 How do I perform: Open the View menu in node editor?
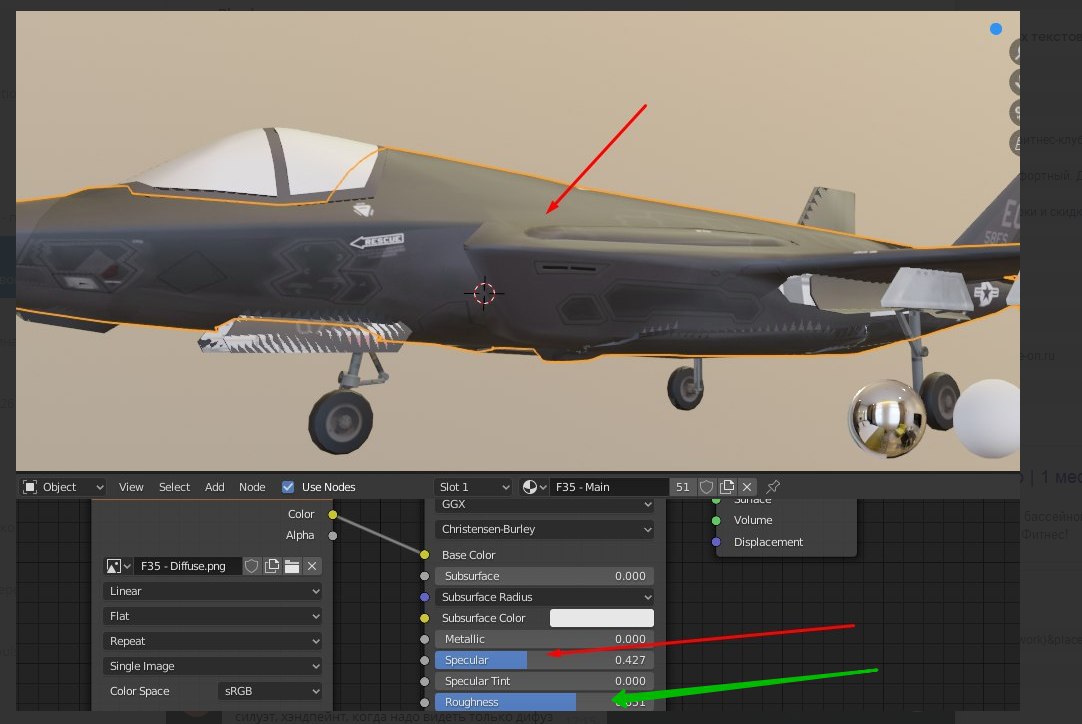tap(131, 487)
